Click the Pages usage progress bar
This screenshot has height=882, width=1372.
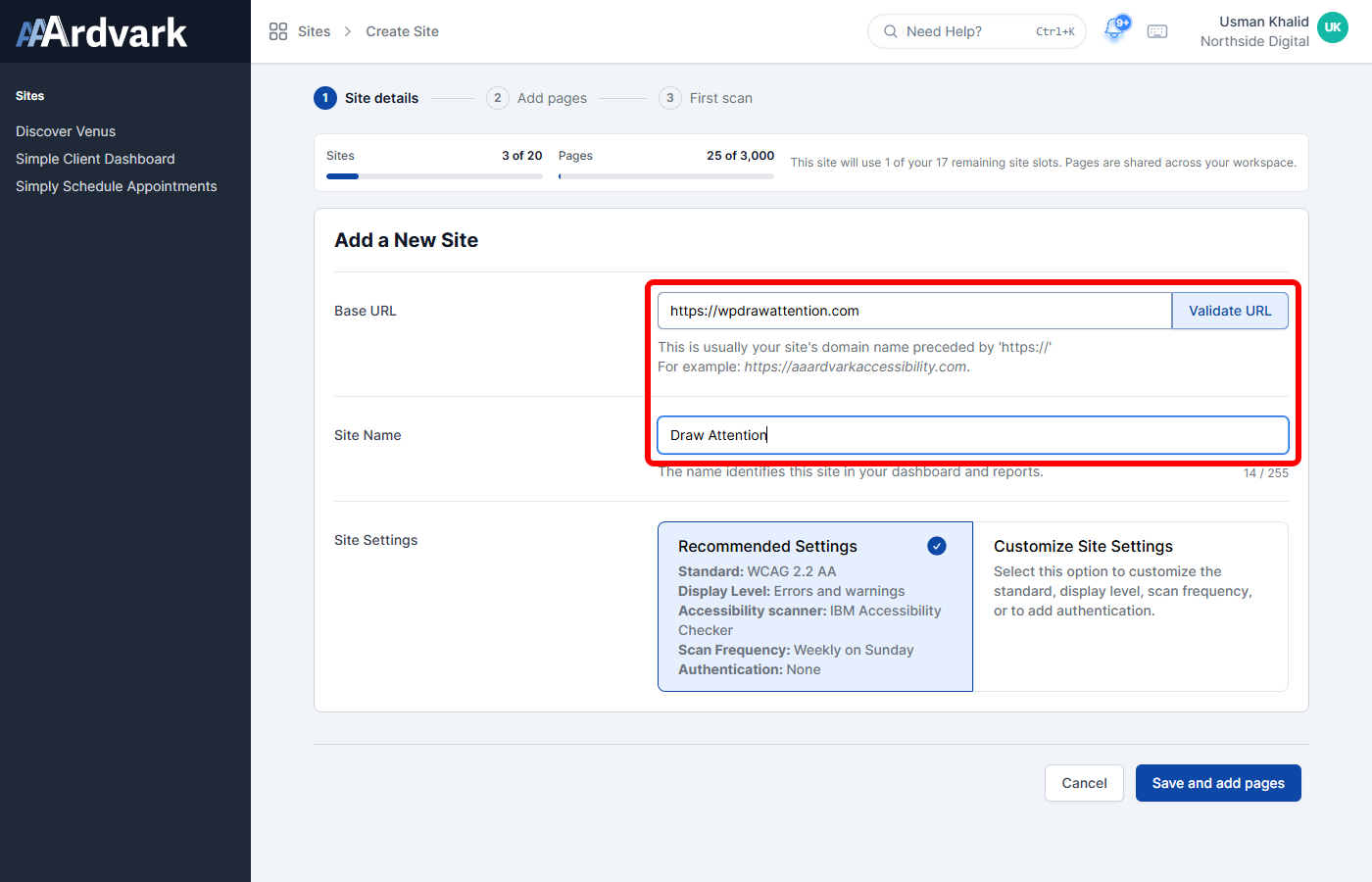[x=666, y=176]
